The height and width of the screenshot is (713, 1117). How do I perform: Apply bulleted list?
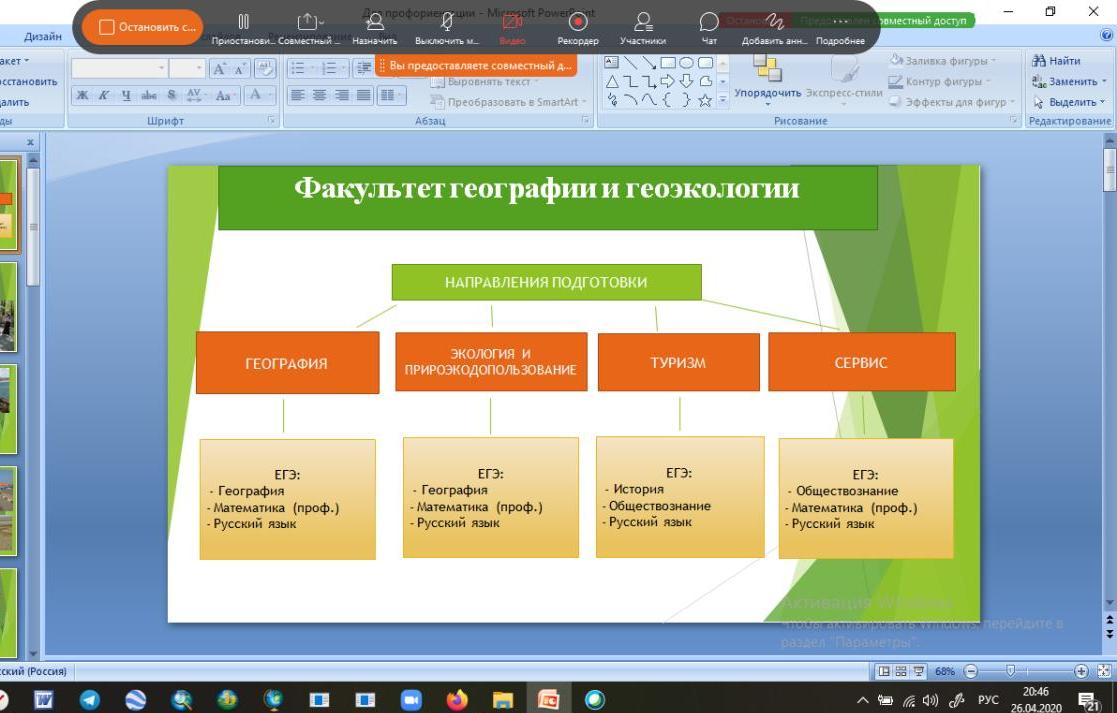[x=301, y=68]
